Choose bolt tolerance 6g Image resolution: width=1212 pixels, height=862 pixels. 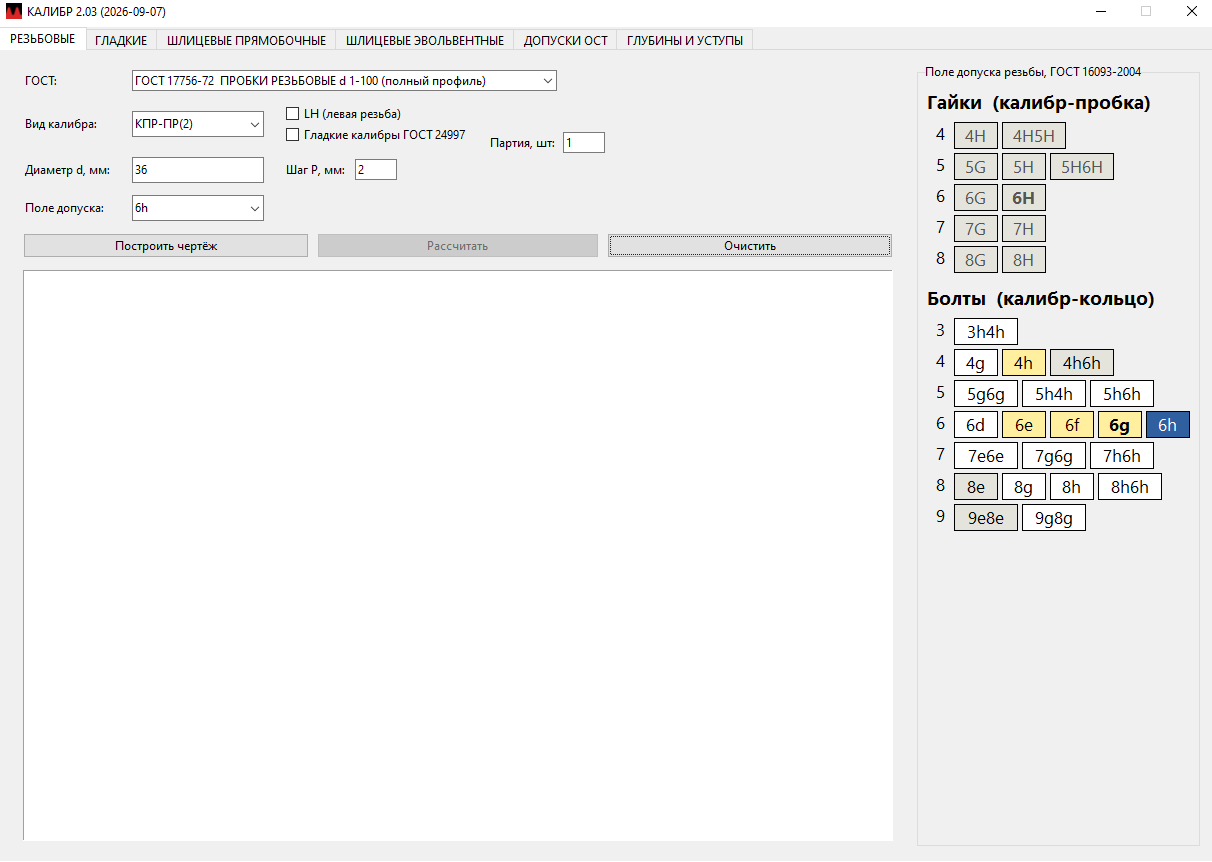1120,425
